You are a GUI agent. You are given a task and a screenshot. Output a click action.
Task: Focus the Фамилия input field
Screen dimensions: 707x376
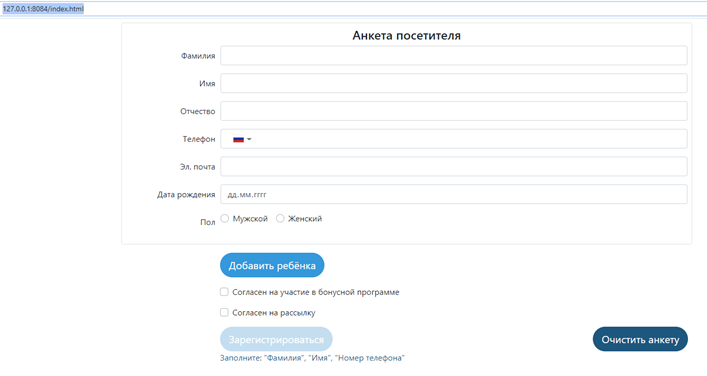click(x=454, y=55)
